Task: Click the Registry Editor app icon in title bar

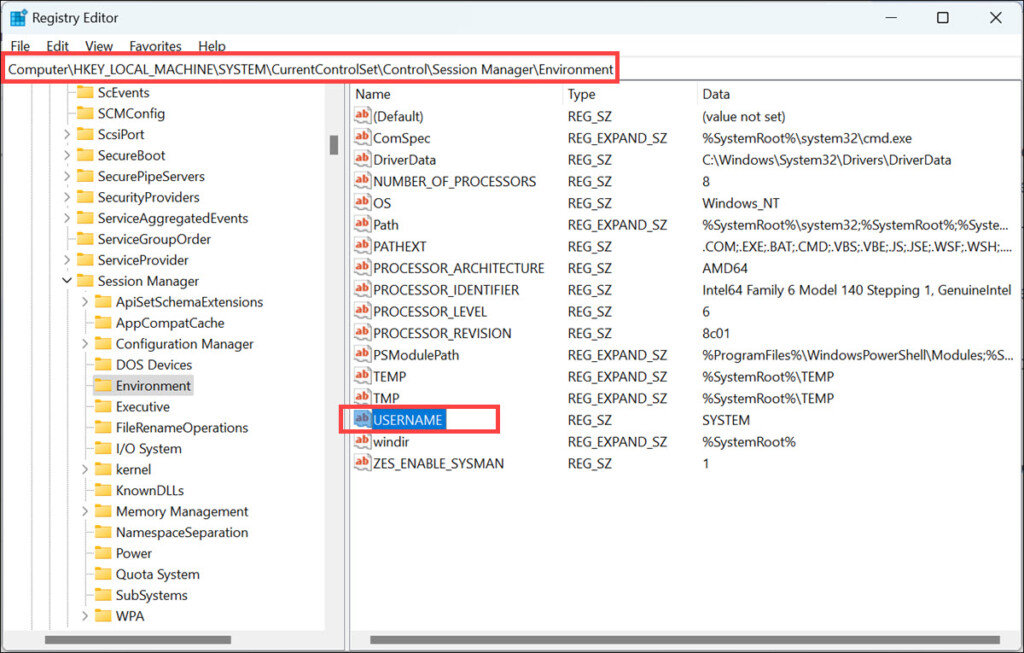Action: coord(18,17)
